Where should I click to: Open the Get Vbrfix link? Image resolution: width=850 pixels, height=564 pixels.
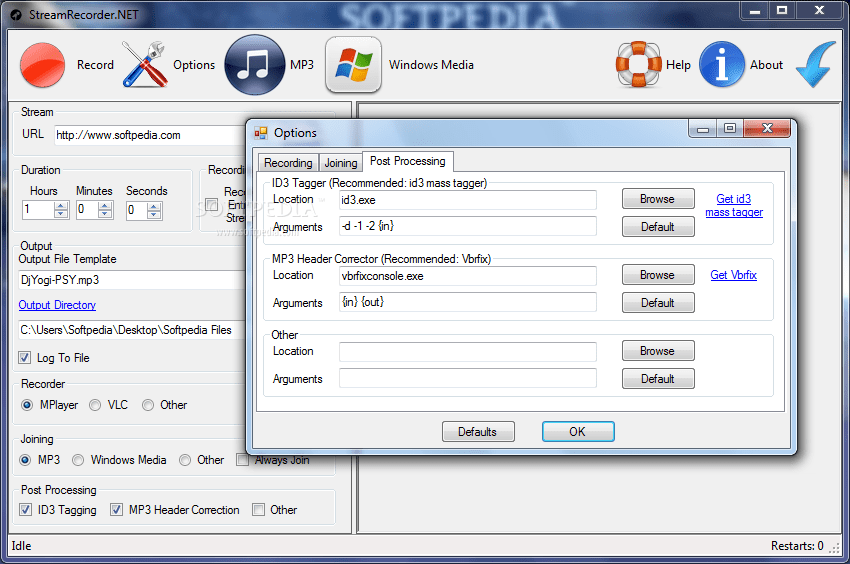[733, 275]
